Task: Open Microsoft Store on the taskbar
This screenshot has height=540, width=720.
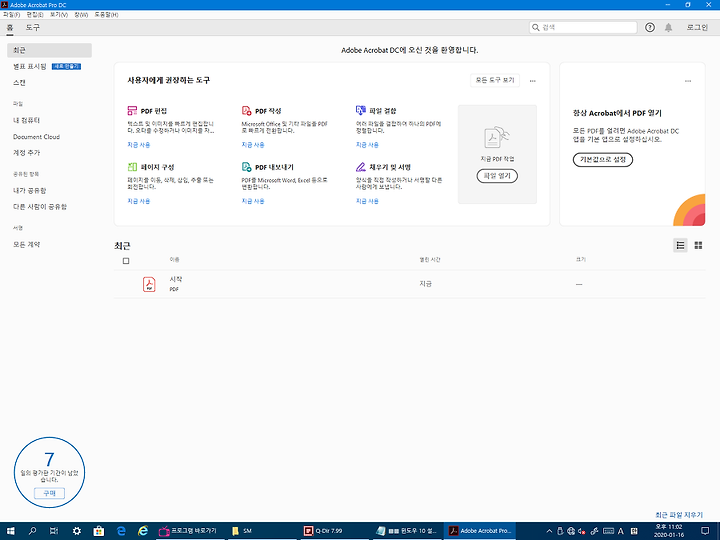Action: point(99,531)
